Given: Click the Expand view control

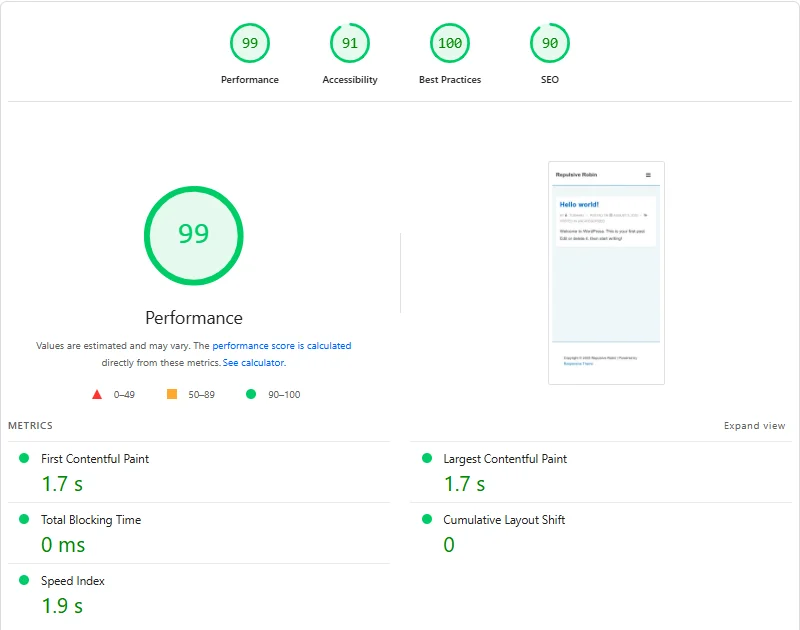Looking at the screenshot, I should [x=755, y=425].
